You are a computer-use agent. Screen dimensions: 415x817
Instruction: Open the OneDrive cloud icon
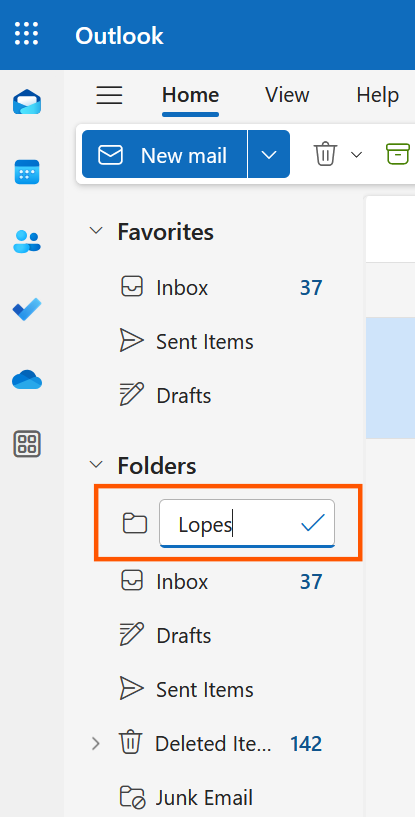point(27,379)
